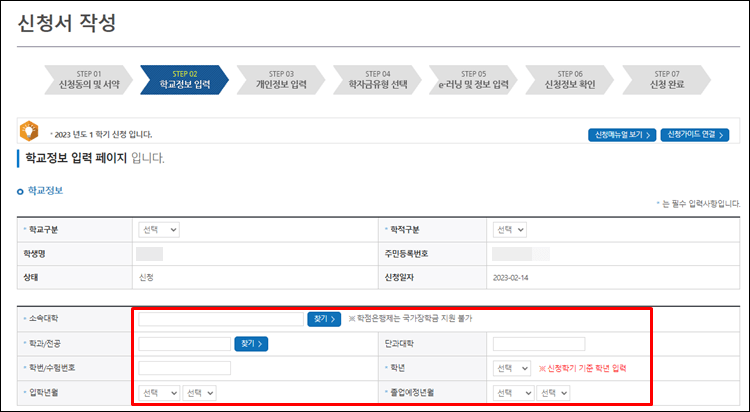Select 입학년월 month dropdown
750x412 pixels.
[x=199, y=393]
